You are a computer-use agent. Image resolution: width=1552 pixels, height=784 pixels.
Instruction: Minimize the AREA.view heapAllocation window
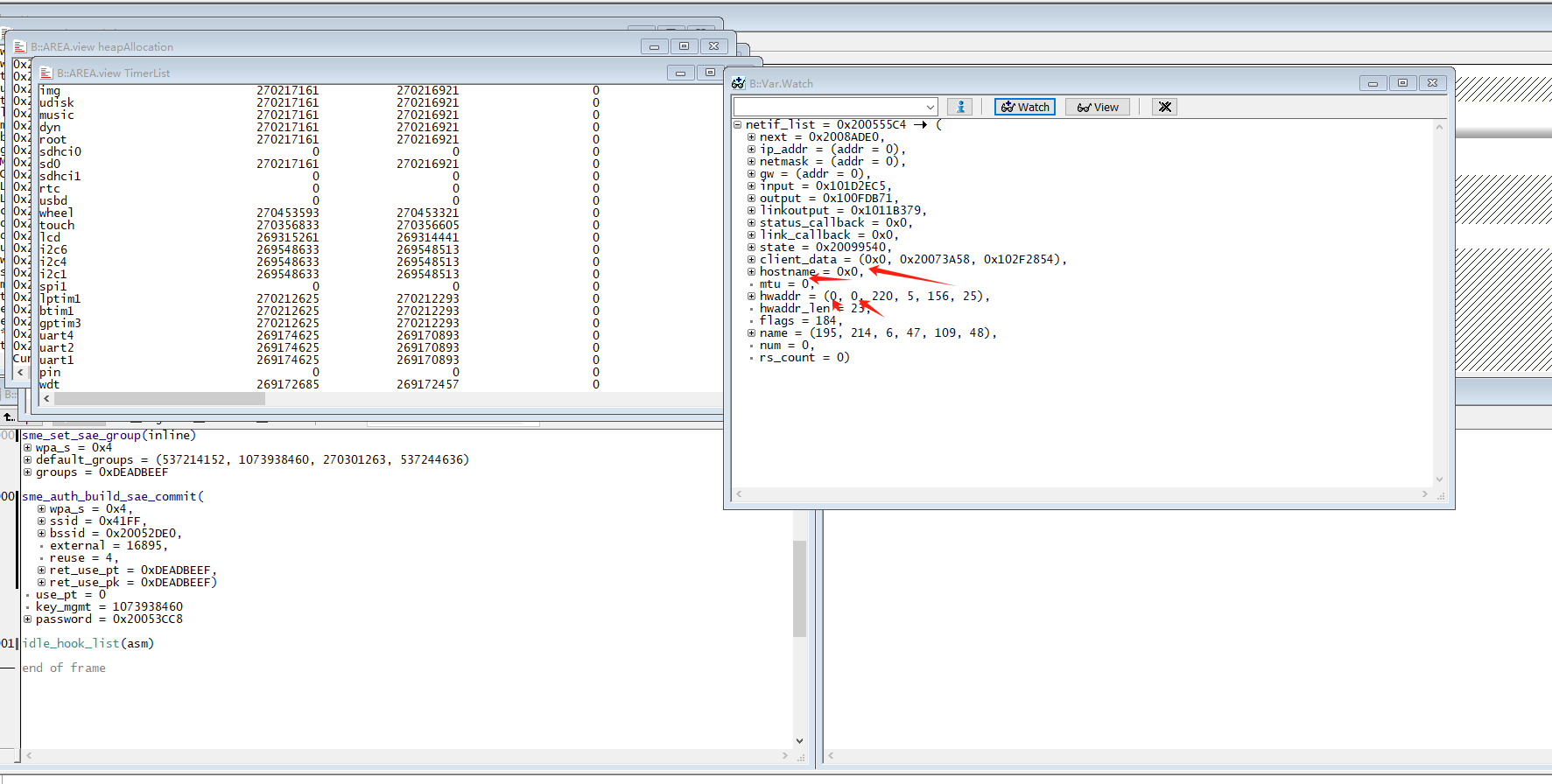coord(654,46)
